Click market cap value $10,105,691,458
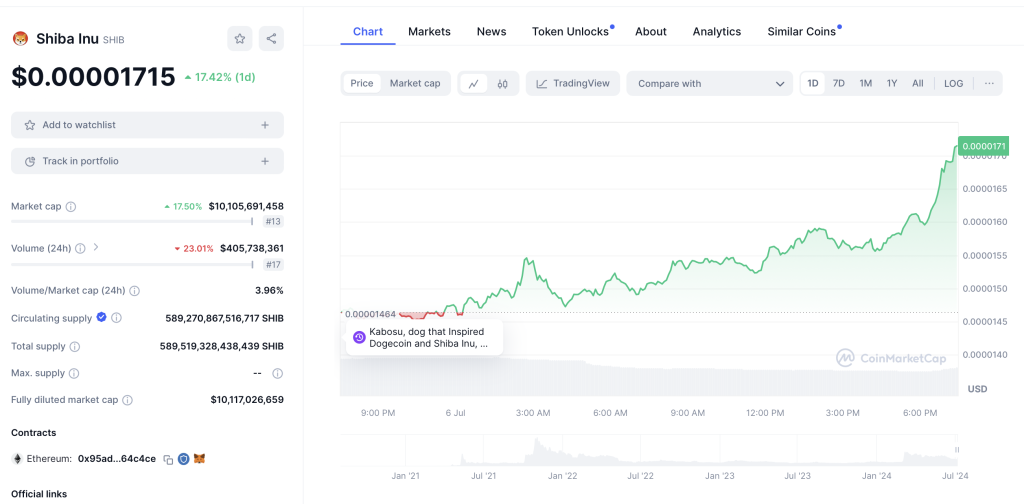This screenshot has height=504, width=1024. pyautogui.click(x=246, y=206)
